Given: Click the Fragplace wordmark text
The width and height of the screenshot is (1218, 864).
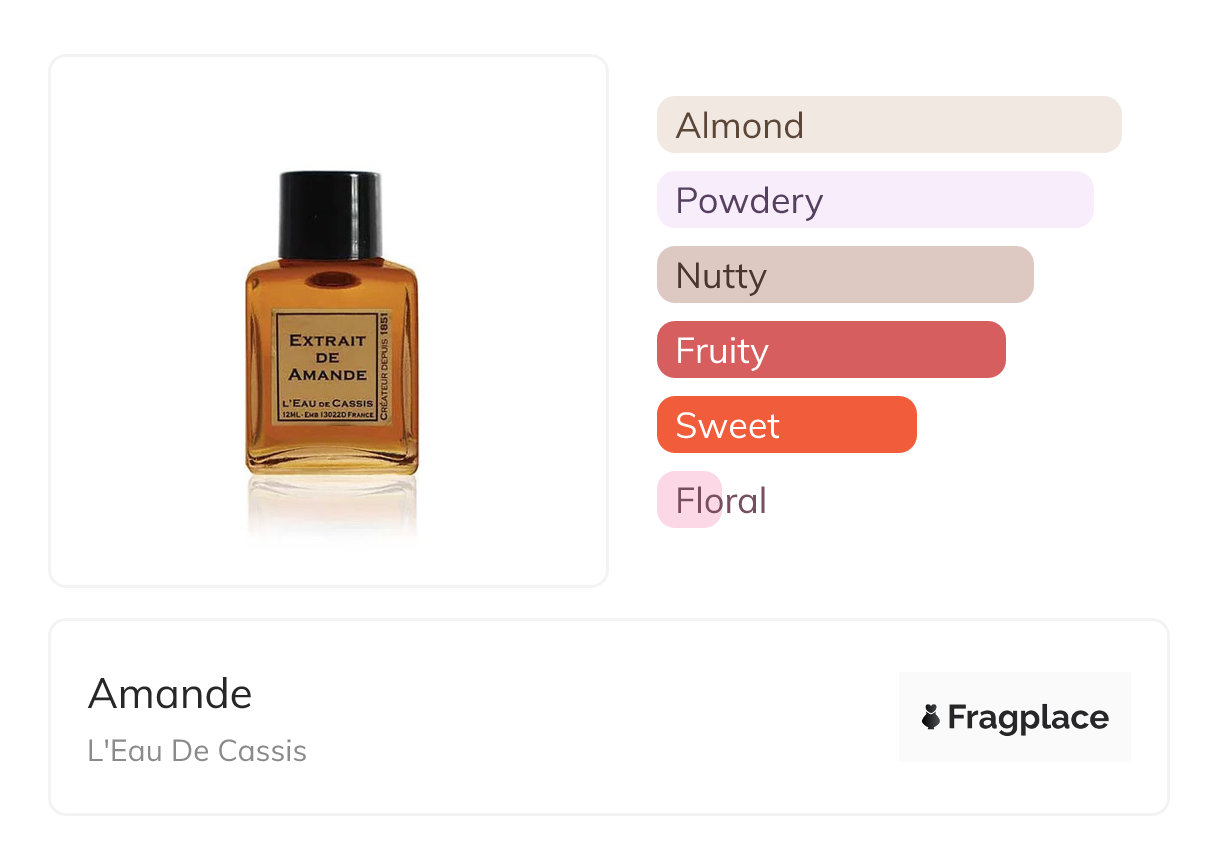Looking at the screenshot, I should [x=1028, y=717].
